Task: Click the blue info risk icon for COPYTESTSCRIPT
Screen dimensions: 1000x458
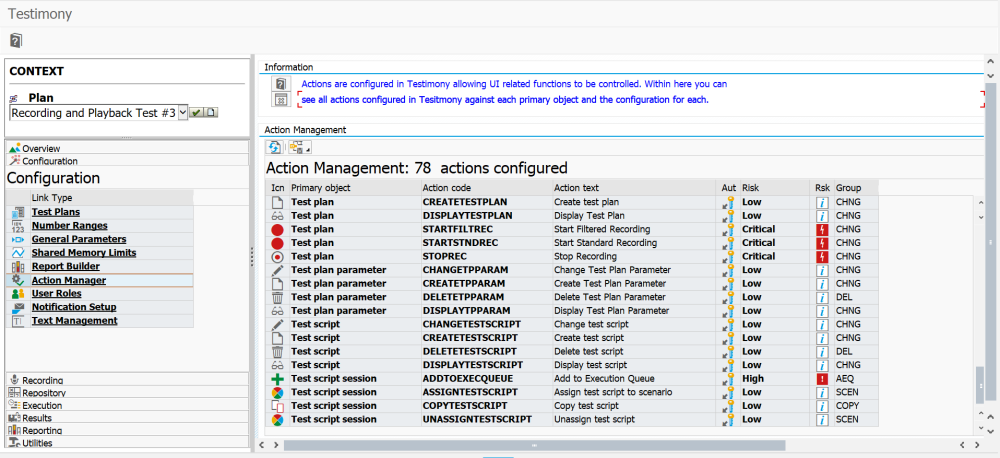Action: [823, 406]
